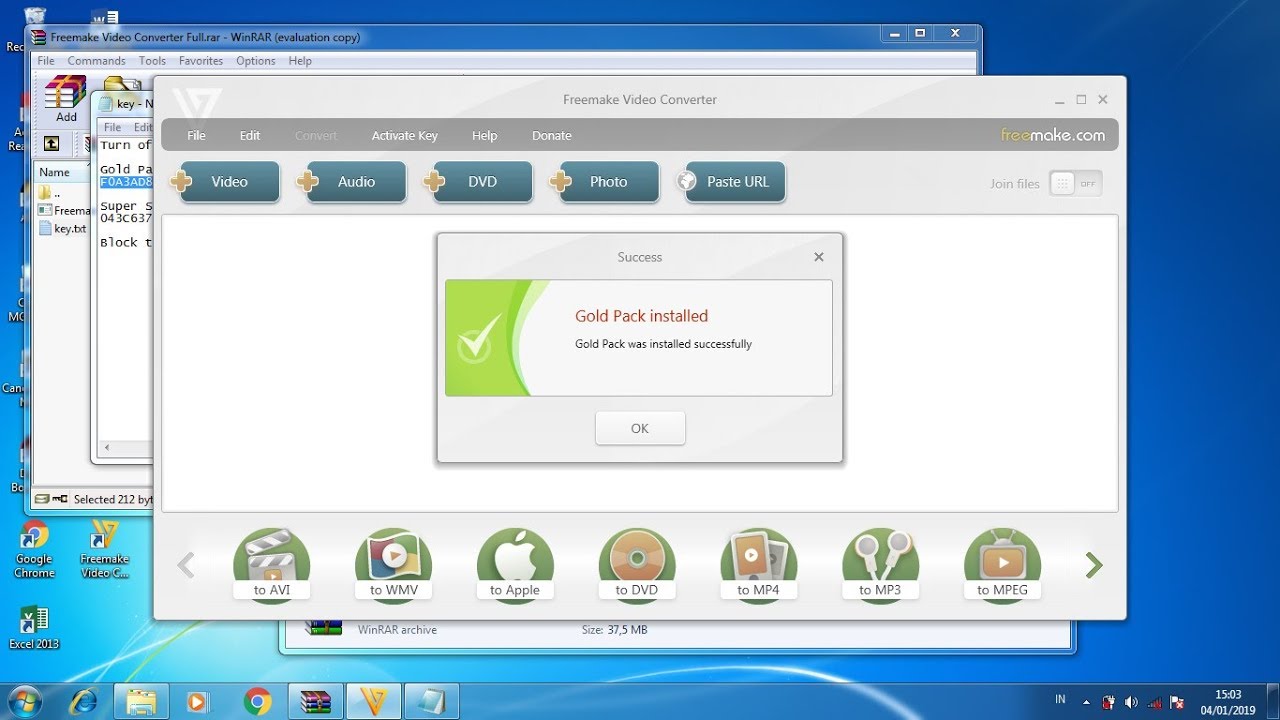This screenshot has height=720, width=1280.
Task: Choose the 'to MPEG' output format
Action: point(1001,565)
